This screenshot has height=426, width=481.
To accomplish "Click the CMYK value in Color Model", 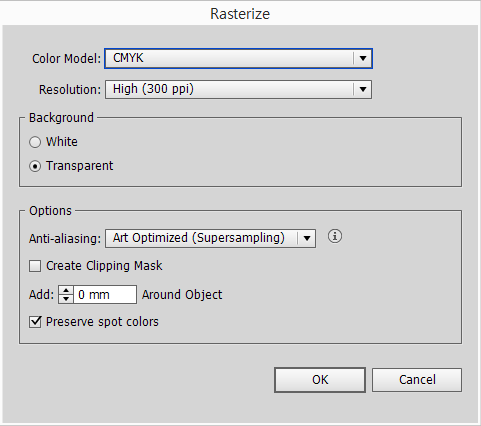I will click(x=128, y=58).
